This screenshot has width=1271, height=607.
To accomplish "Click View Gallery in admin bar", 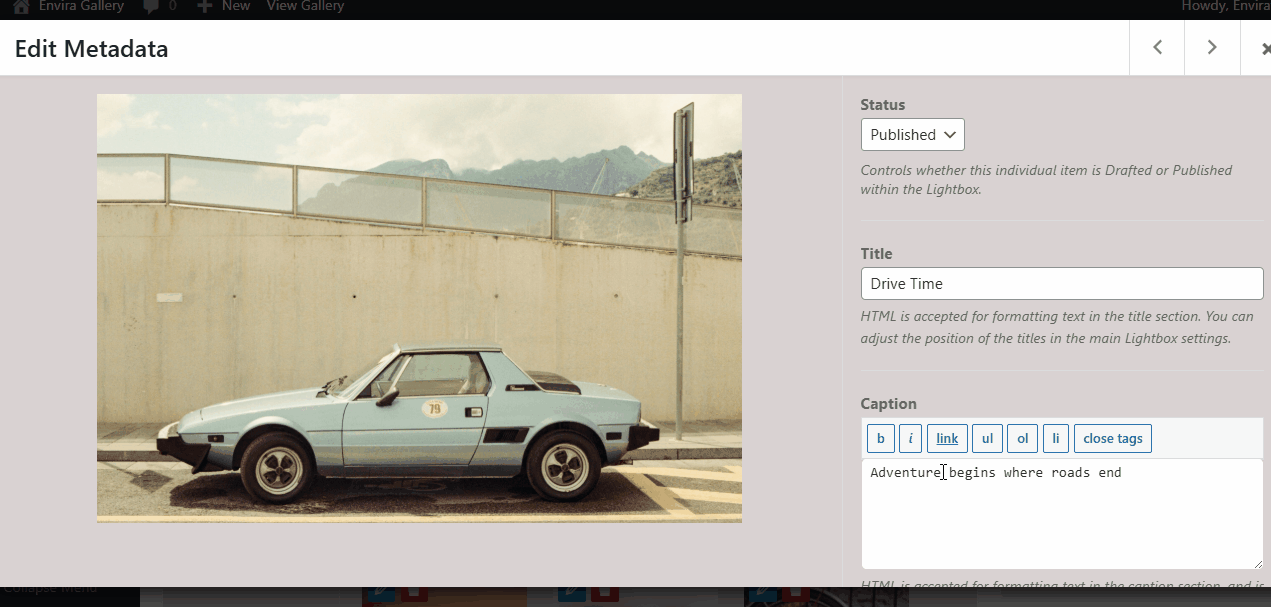I will (305, 7).
